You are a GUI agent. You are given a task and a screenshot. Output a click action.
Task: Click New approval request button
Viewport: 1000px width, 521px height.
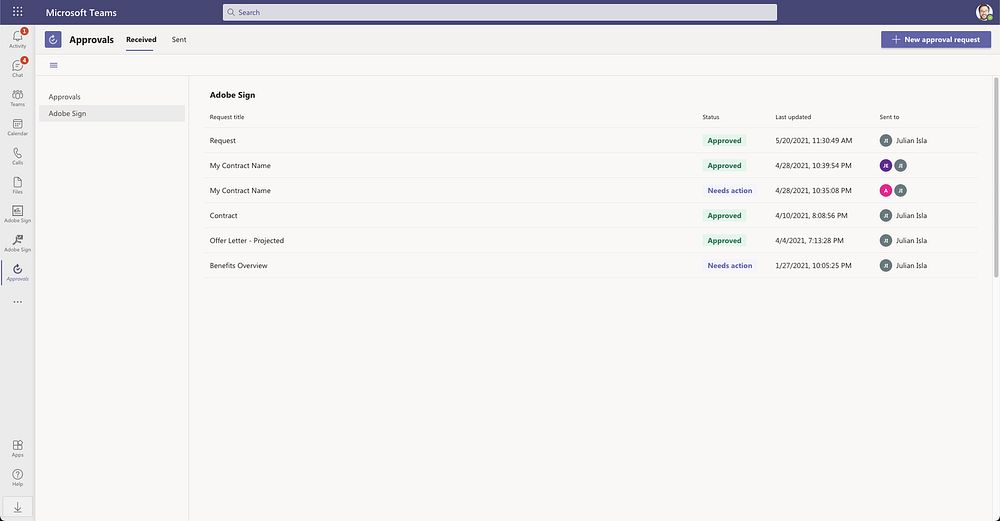point(936,40)
